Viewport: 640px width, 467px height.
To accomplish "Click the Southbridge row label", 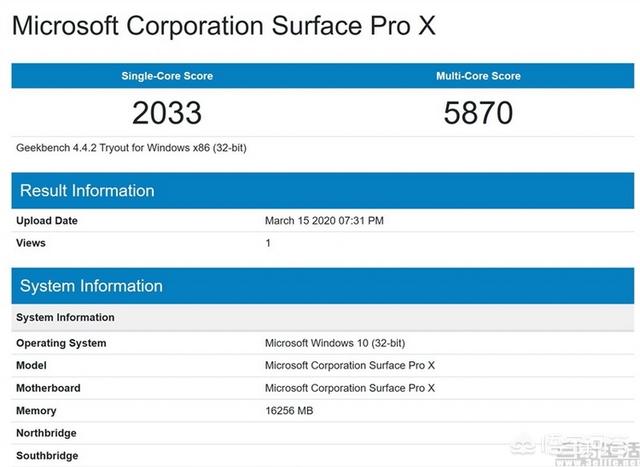I will (x=47, y=456).
